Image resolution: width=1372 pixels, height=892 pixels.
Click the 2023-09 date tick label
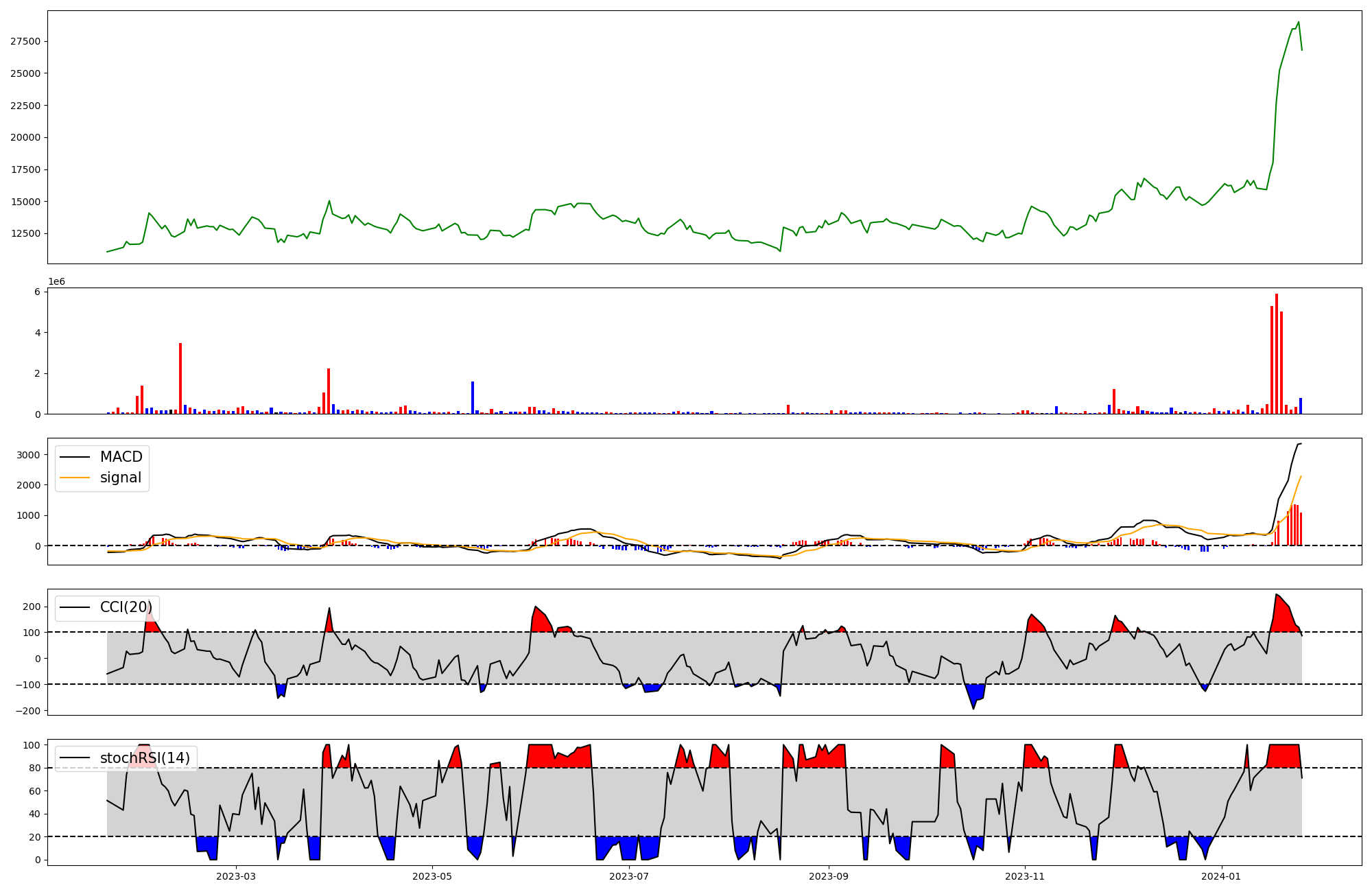click(828, 876)
